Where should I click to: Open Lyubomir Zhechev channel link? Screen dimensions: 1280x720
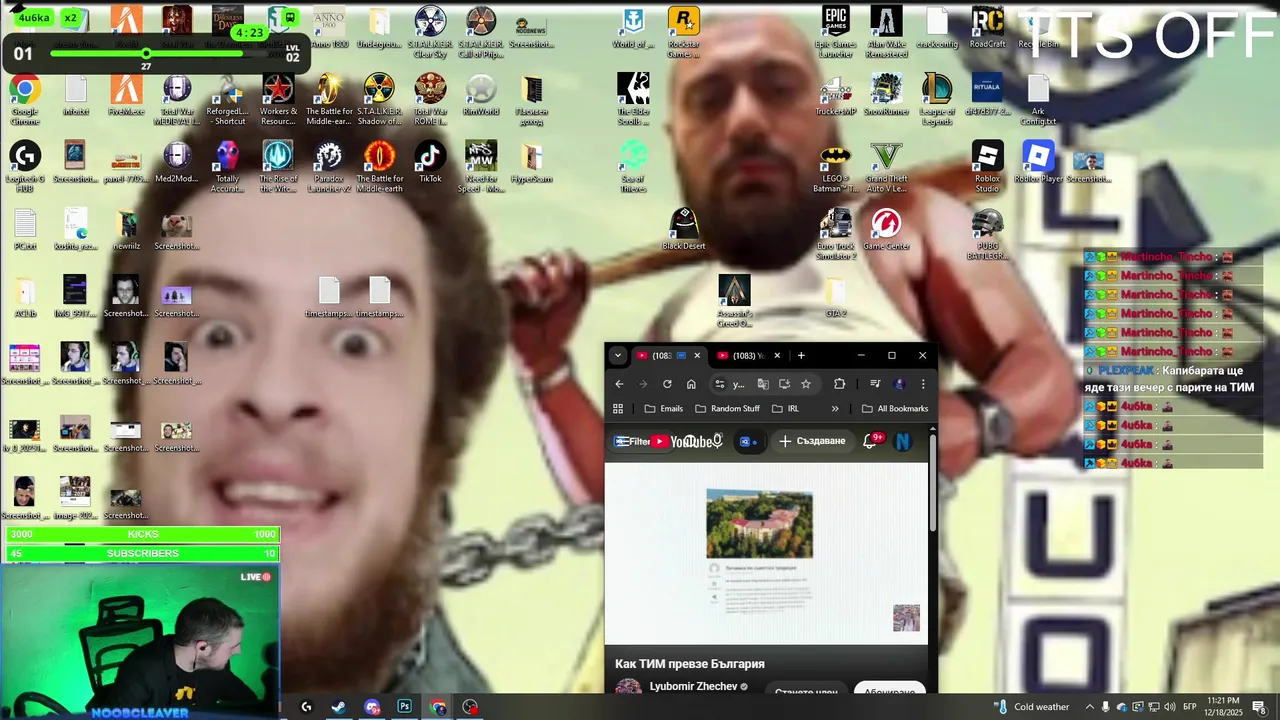pyautogui.click(x=693, y=687)
